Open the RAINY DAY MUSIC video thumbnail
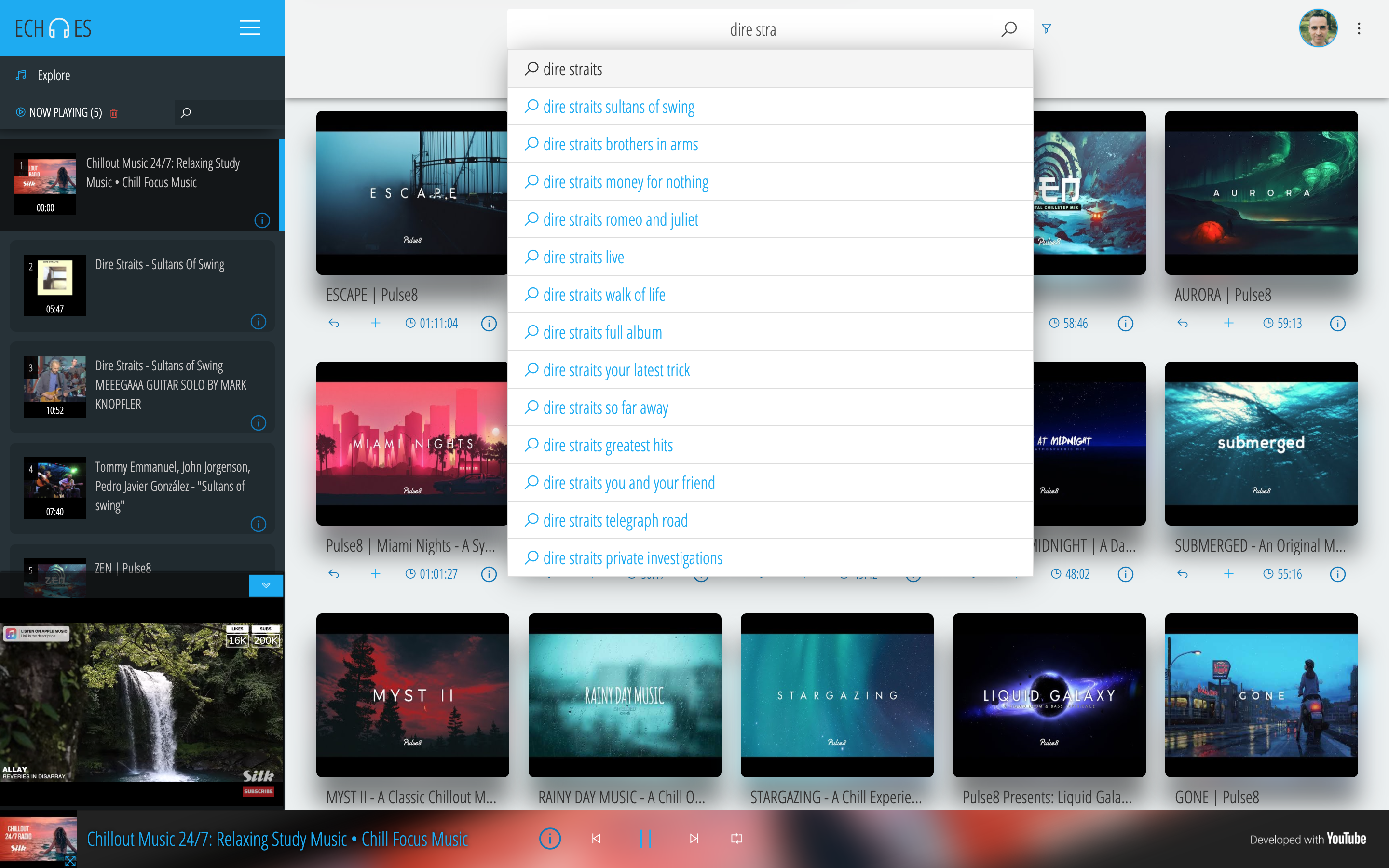1389x868 pixels. pyautogui.click(x=625, y=694)
